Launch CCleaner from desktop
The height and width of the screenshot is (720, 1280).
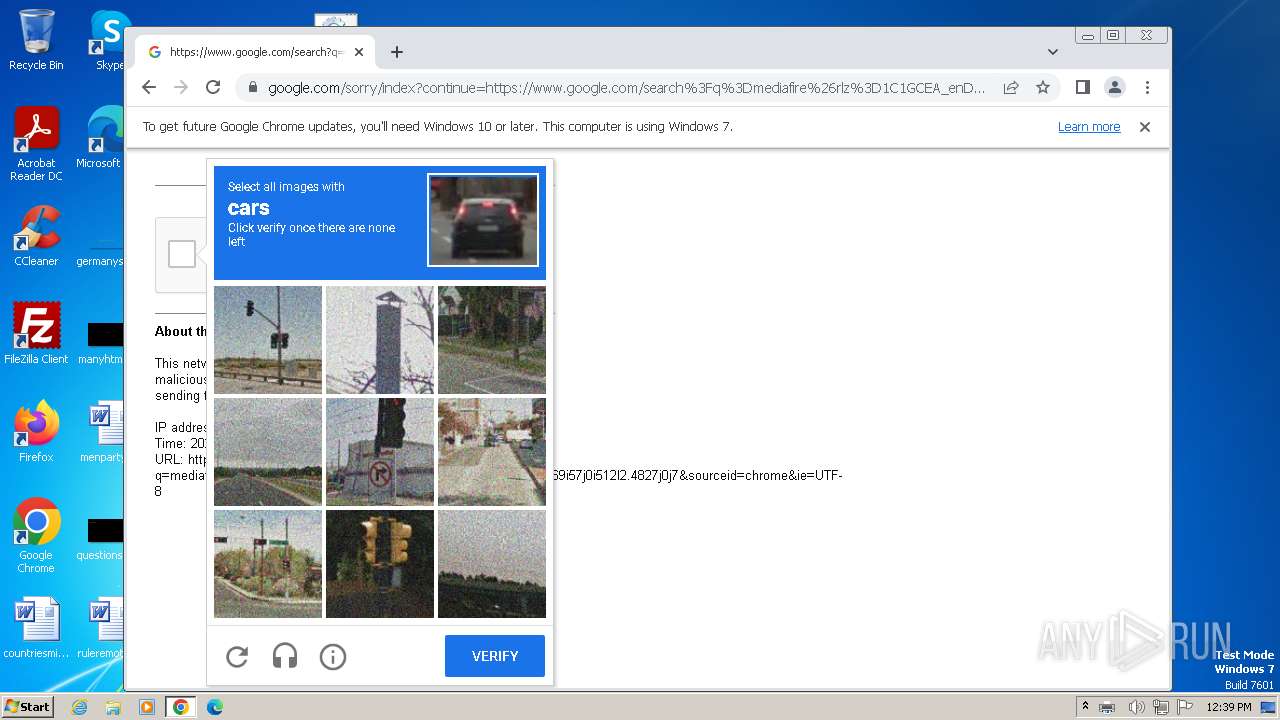point(36,235)
